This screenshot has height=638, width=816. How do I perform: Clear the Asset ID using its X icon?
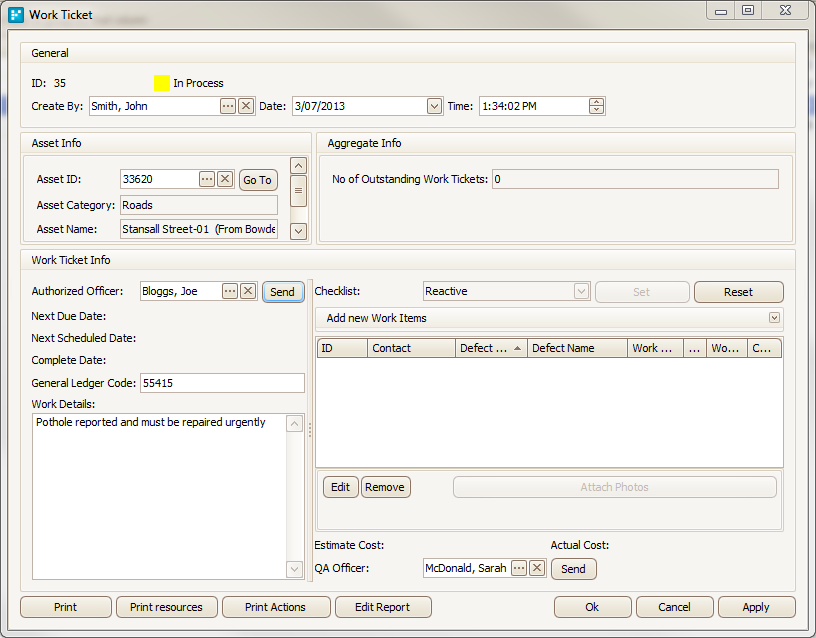[225, 180]
